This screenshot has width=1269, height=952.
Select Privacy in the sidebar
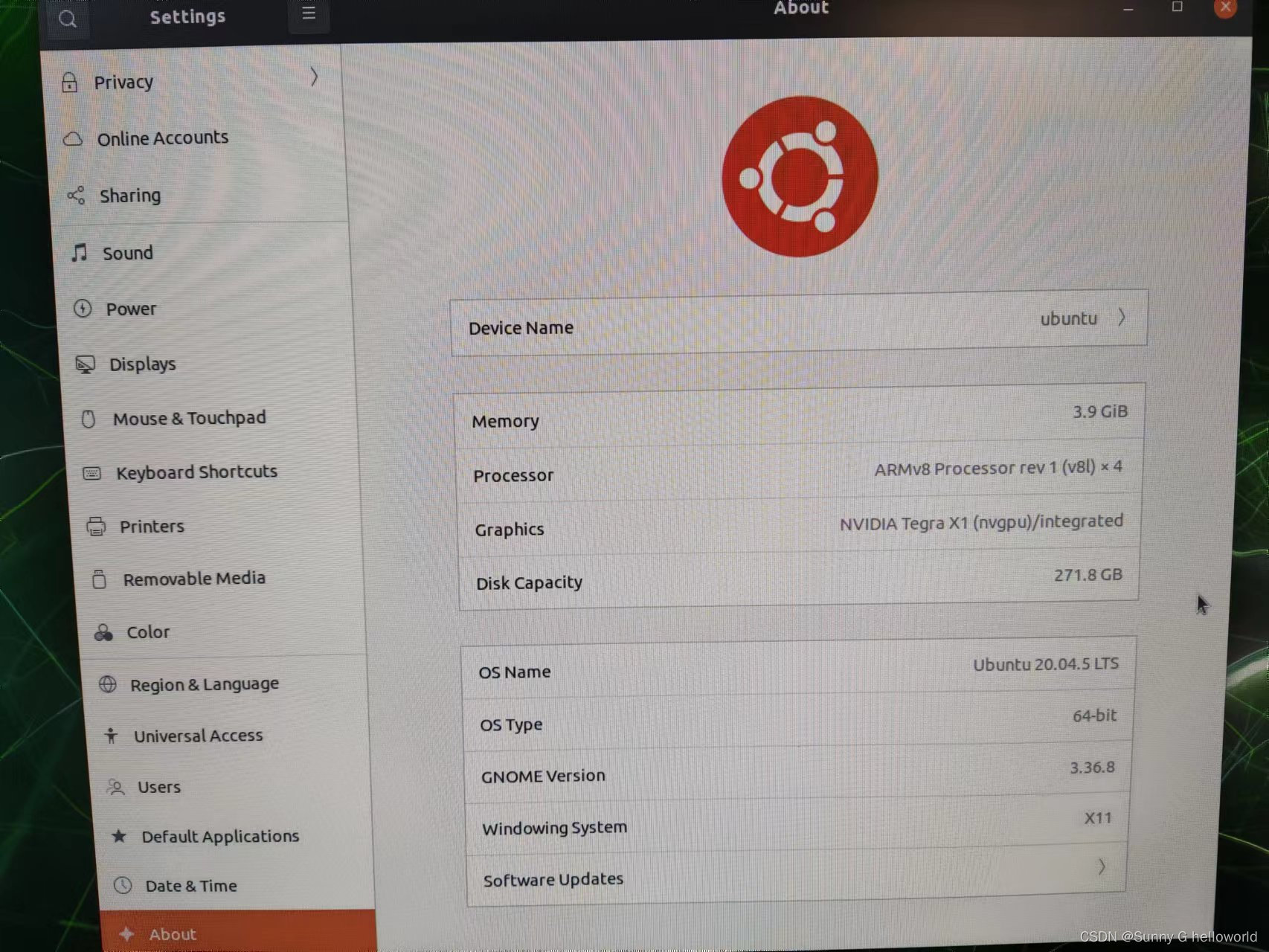193,82
